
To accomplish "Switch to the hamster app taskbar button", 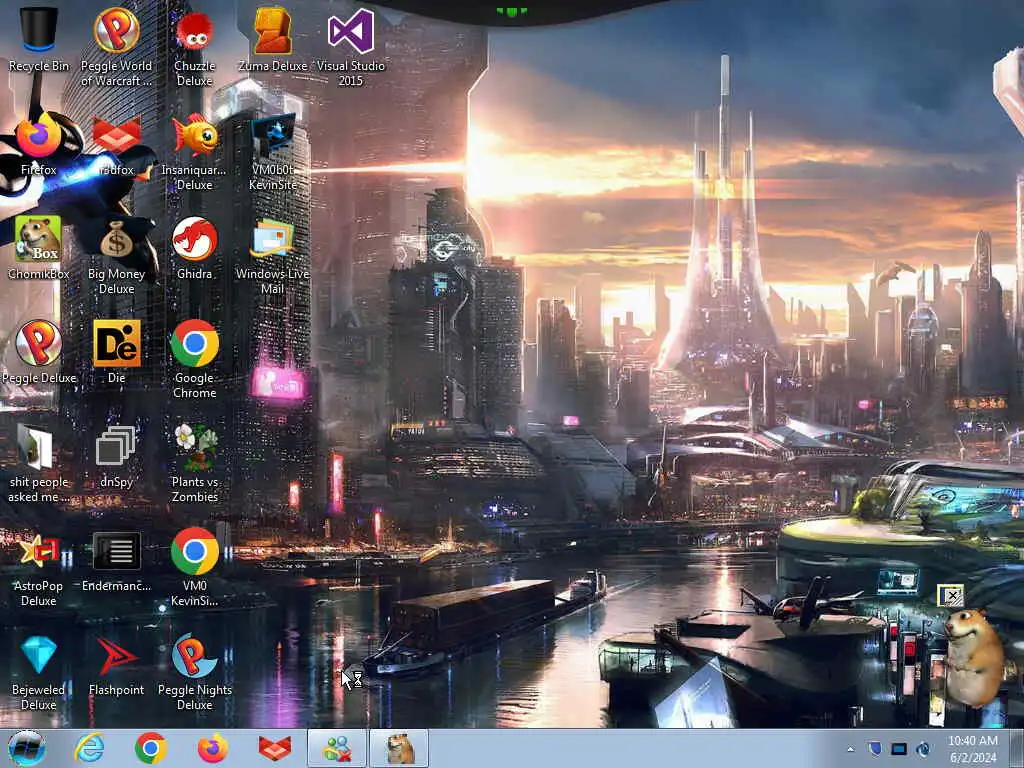I will [x=400, y=748].
